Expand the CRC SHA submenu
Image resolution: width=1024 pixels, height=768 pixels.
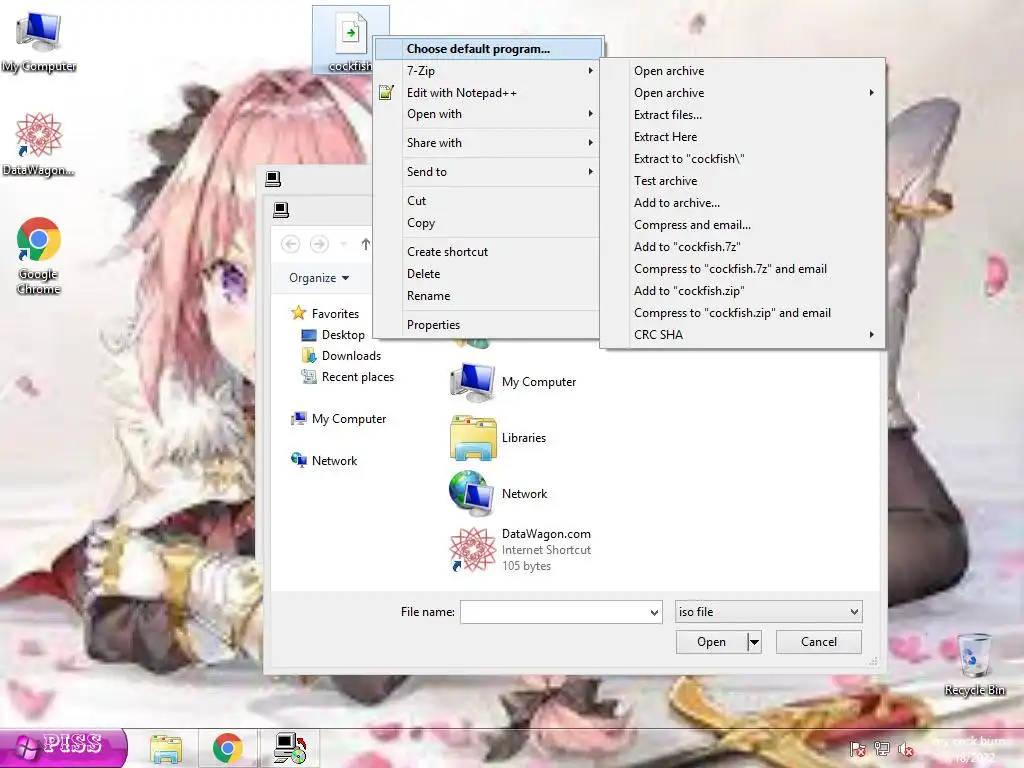(743, 334)
